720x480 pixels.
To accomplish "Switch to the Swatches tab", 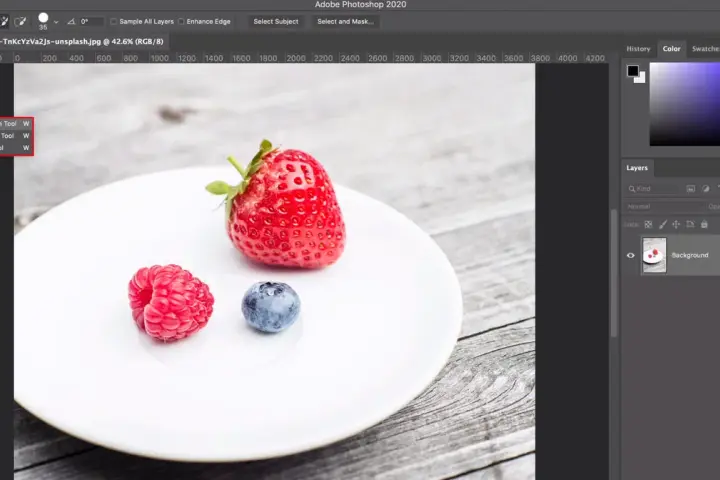I will click(x=705, y=49).
